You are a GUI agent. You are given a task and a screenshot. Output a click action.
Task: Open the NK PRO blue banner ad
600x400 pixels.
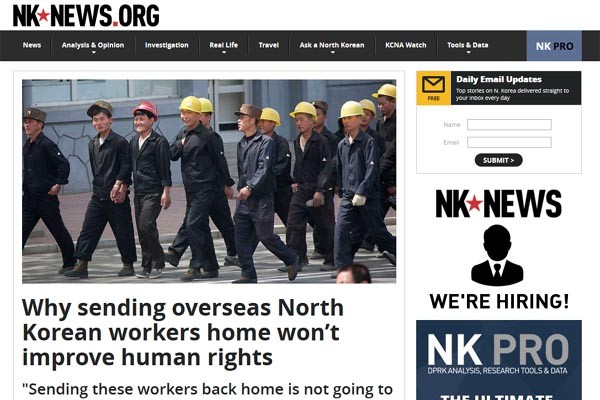499,360
